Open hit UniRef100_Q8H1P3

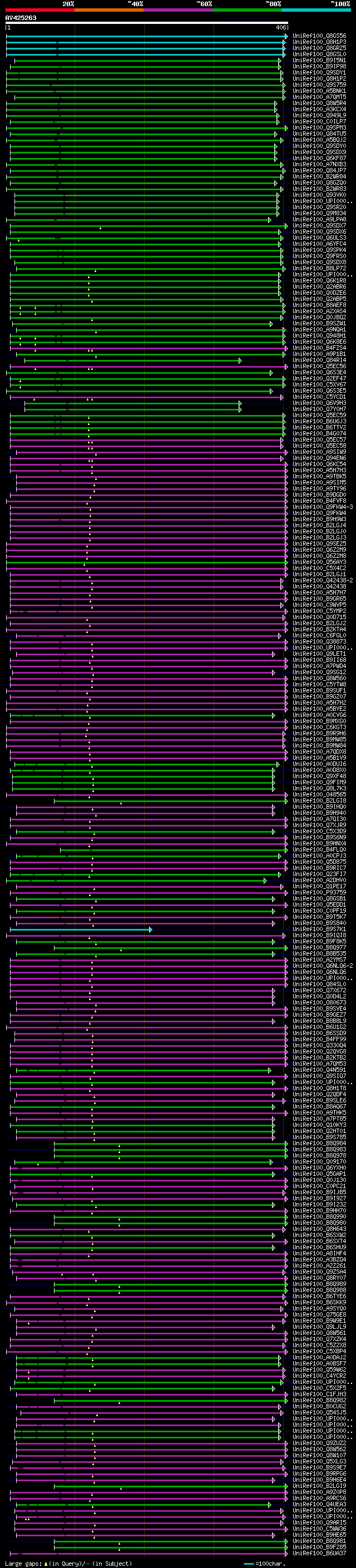click(319, 42)
